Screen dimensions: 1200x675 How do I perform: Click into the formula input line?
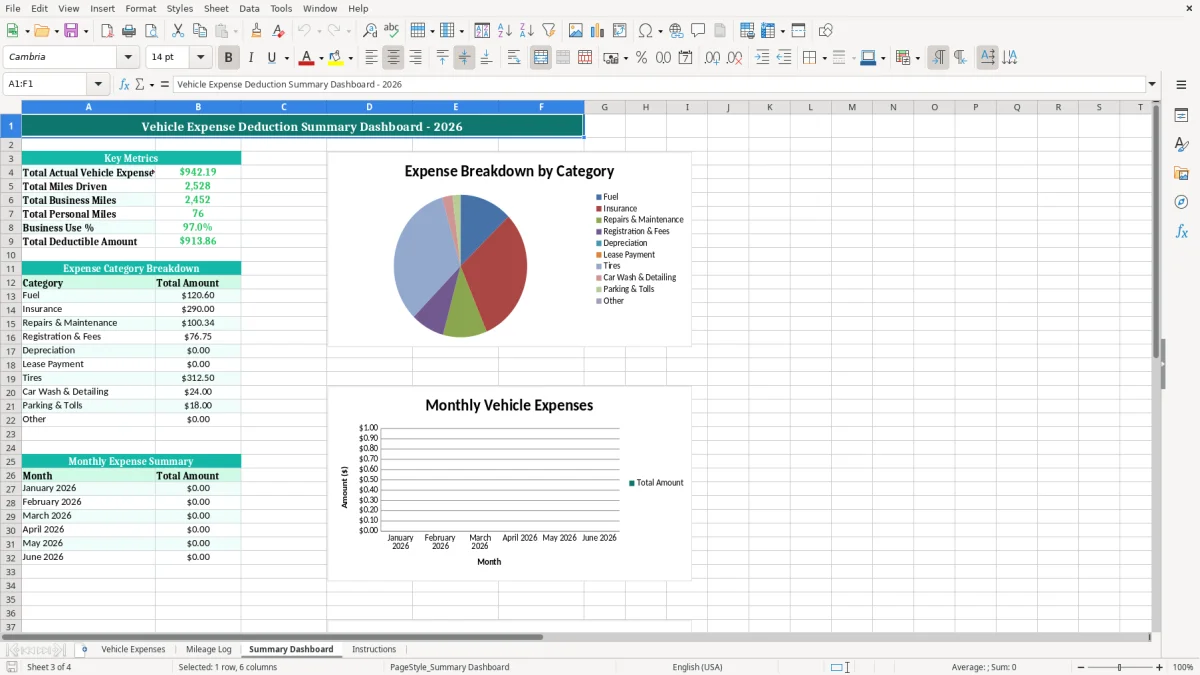(658, 85)
